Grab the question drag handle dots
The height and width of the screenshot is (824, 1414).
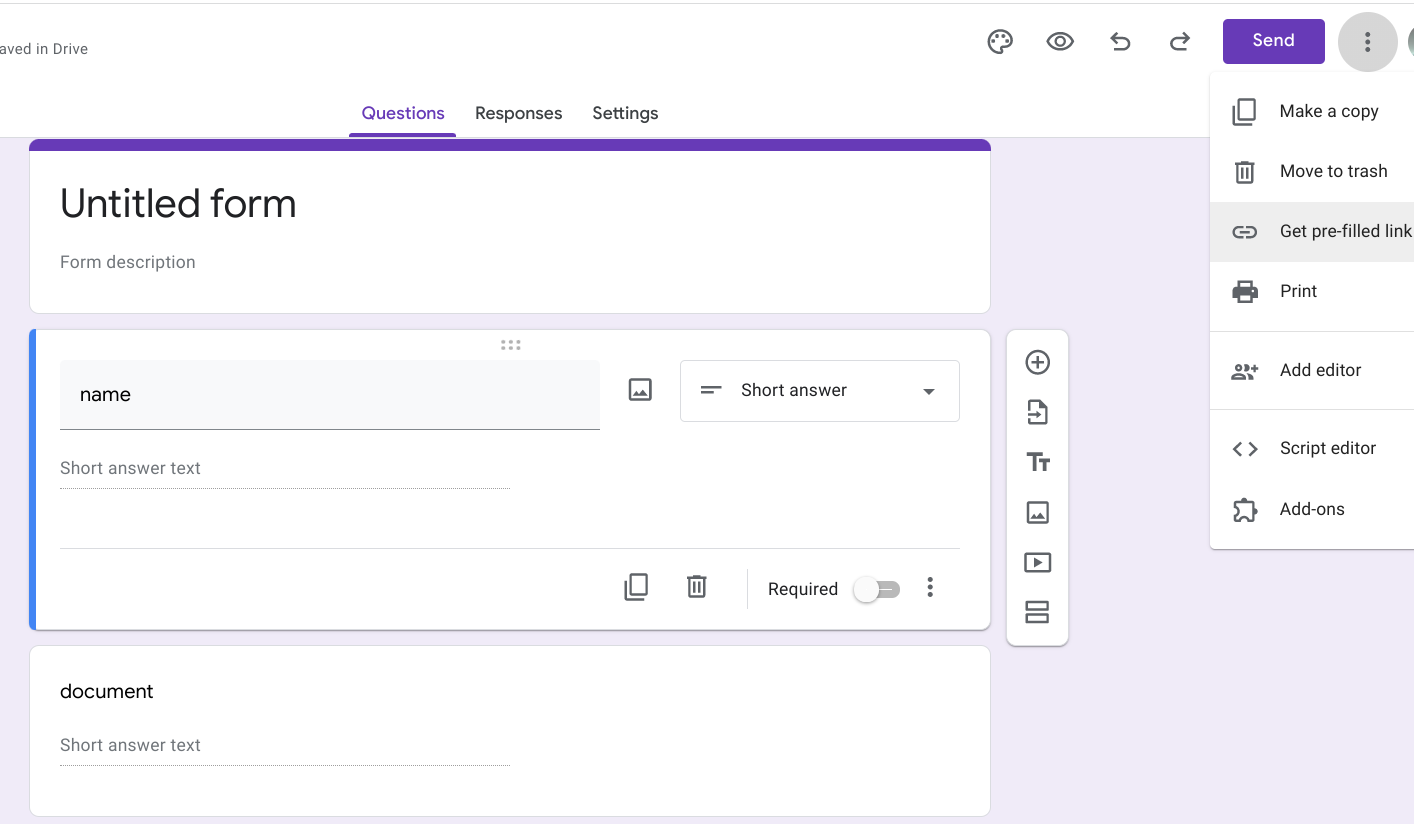[x=511, y=345]
